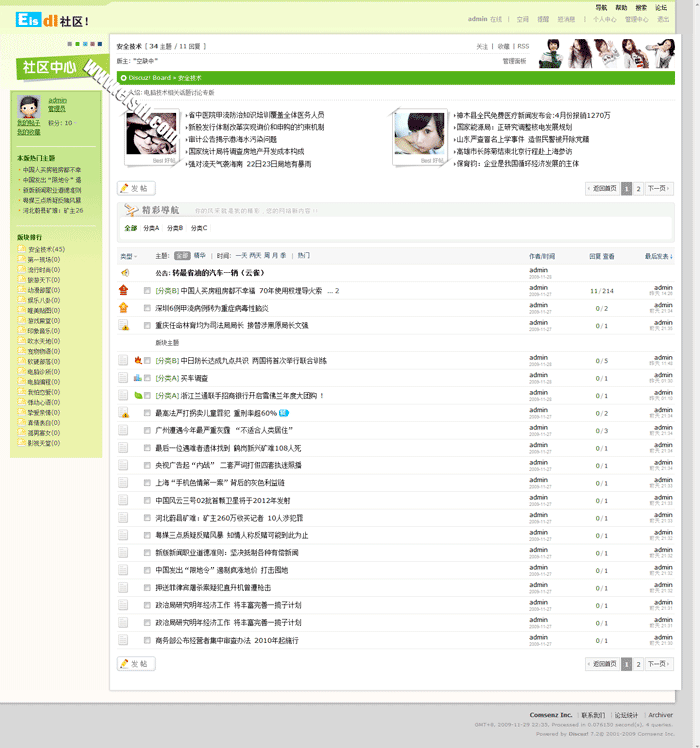The height and width of the screenshot is (748, 700).
Task: Go to page 2 in bottom pagination
Action: point(638,664)
